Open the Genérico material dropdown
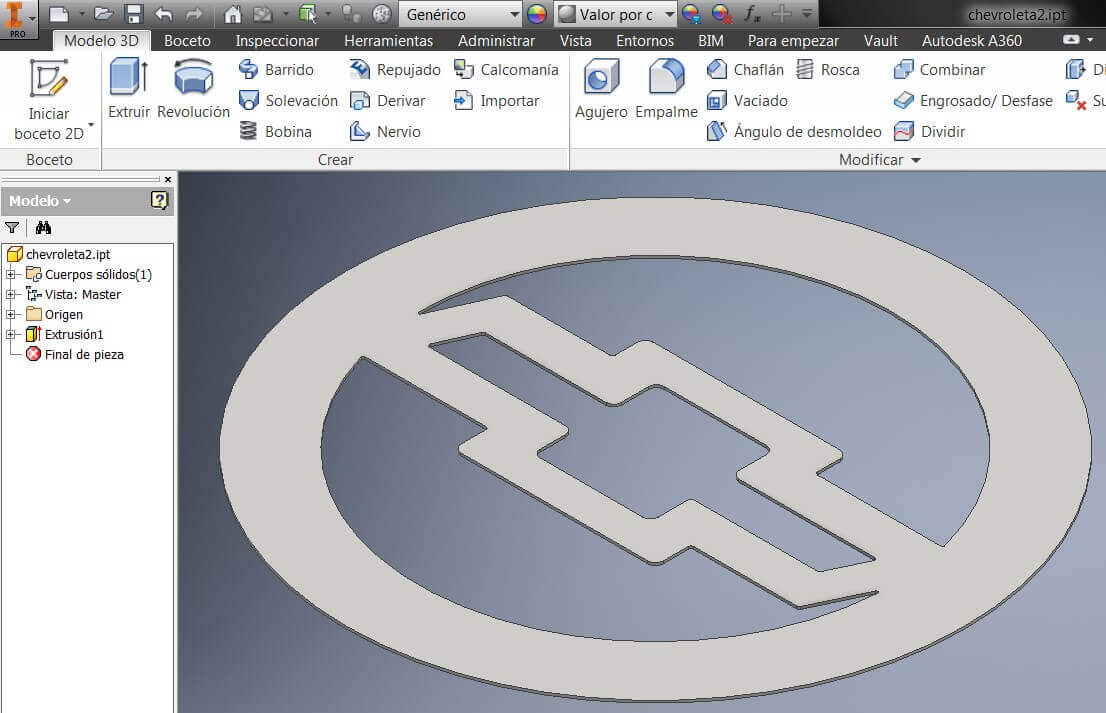The width and height of the screenshot is (1106, 713). coord(461,14)
